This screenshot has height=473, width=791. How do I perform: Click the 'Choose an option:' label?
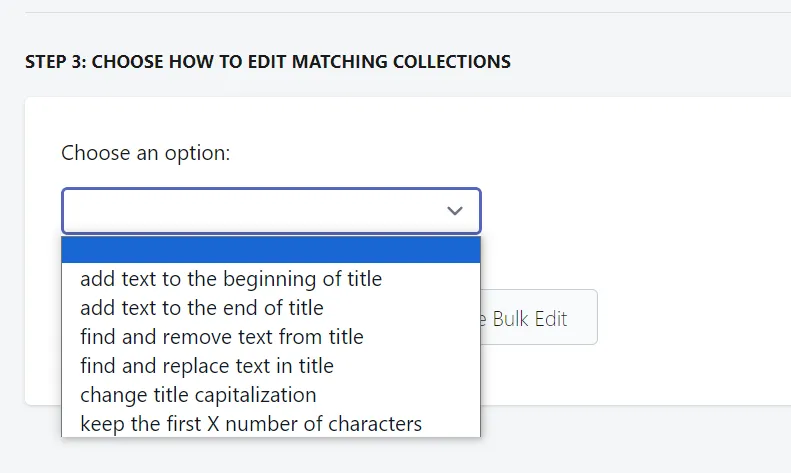[x=145, y=153]
